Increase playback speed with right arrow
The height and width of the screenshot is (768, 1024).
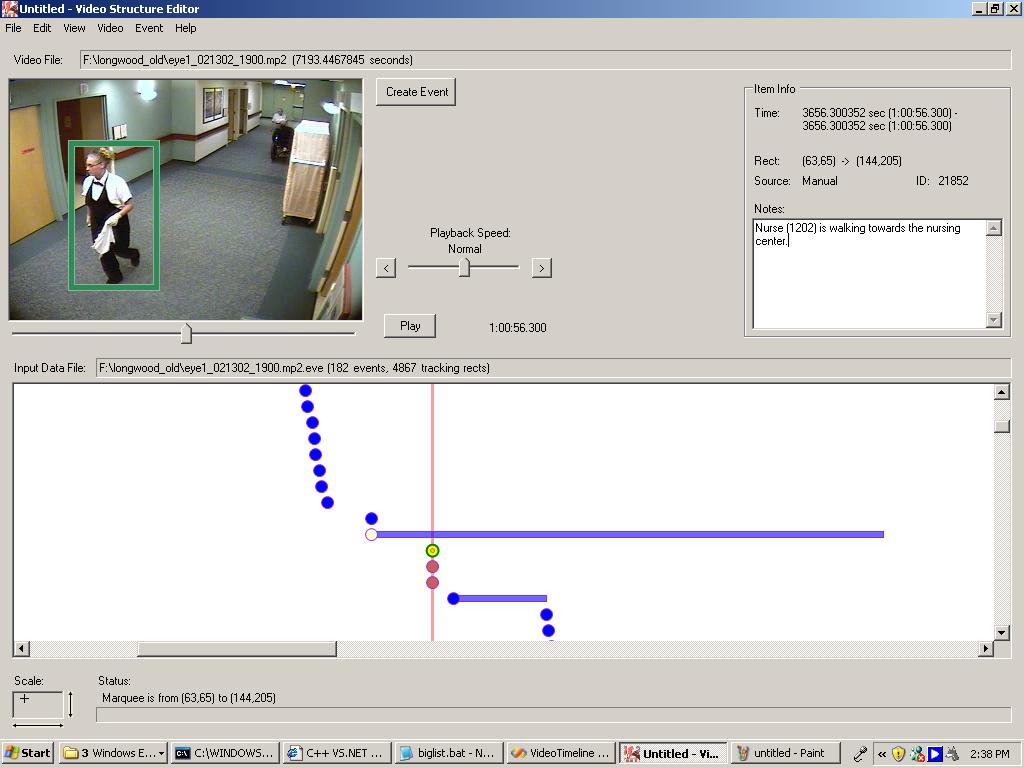click(x=541, y=268)
